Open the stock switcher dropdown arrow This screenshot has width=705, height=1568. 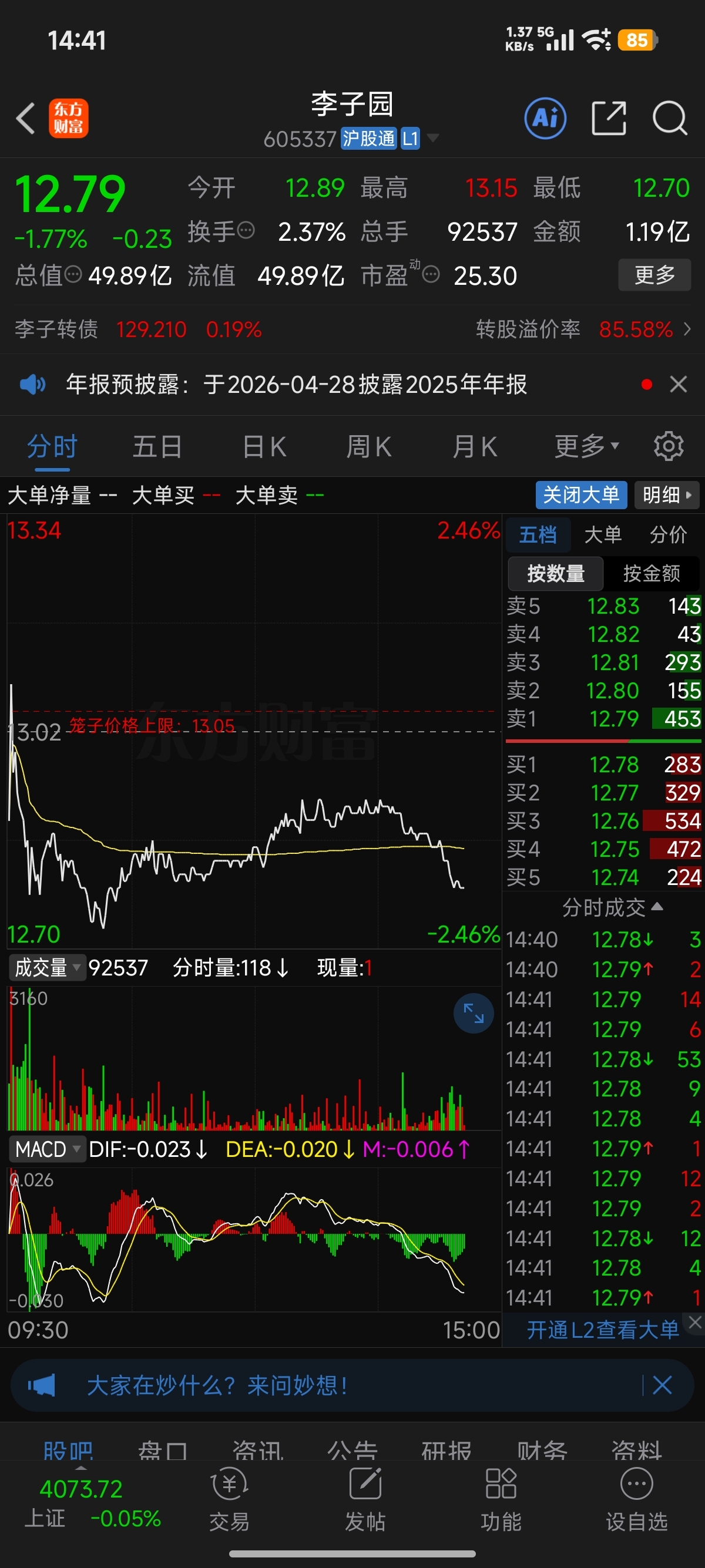pyautogui.click(x=433, y=138)
